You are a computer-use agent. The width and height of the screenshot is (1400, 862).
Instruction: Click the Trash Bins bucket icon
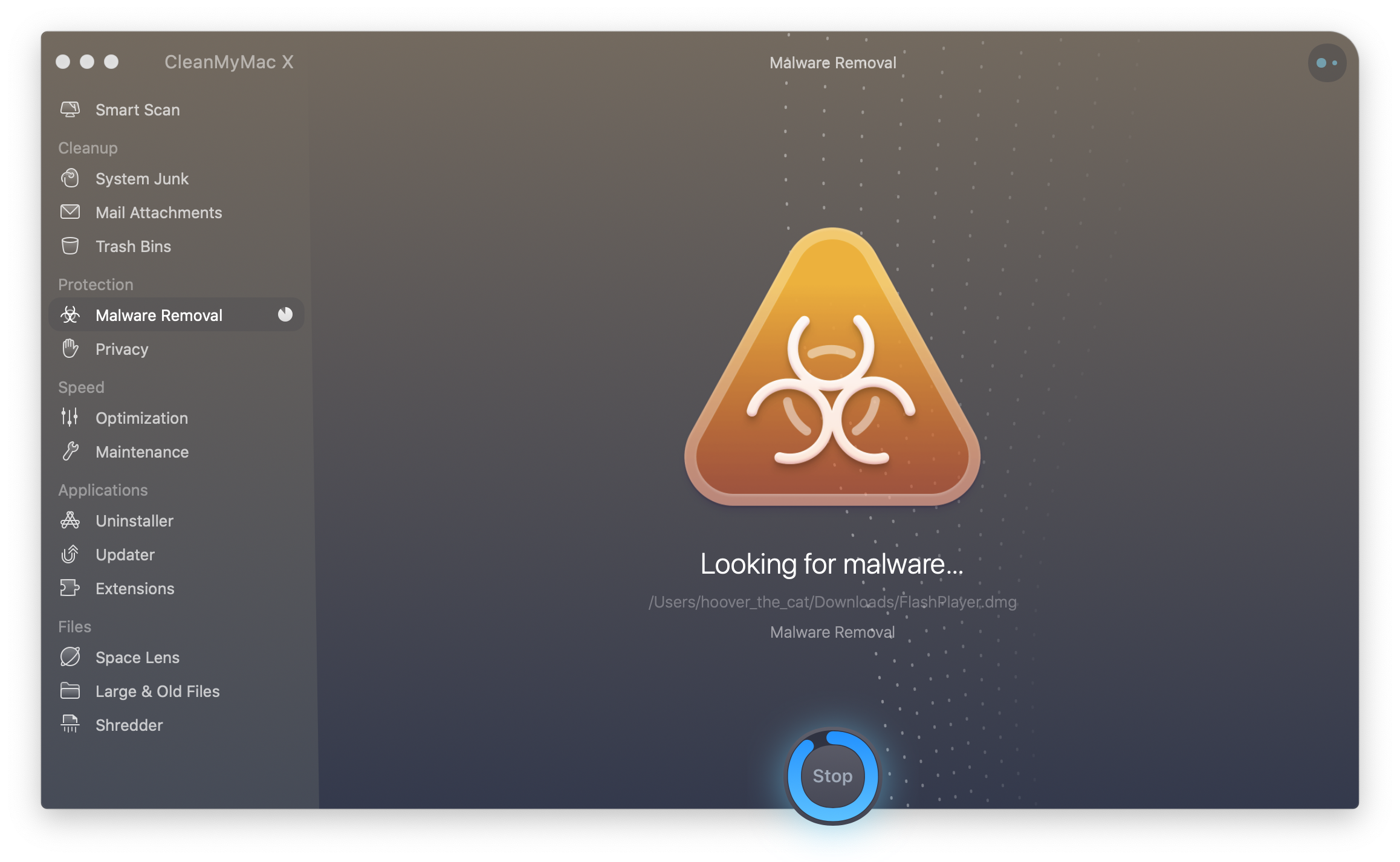pos(70,246)
